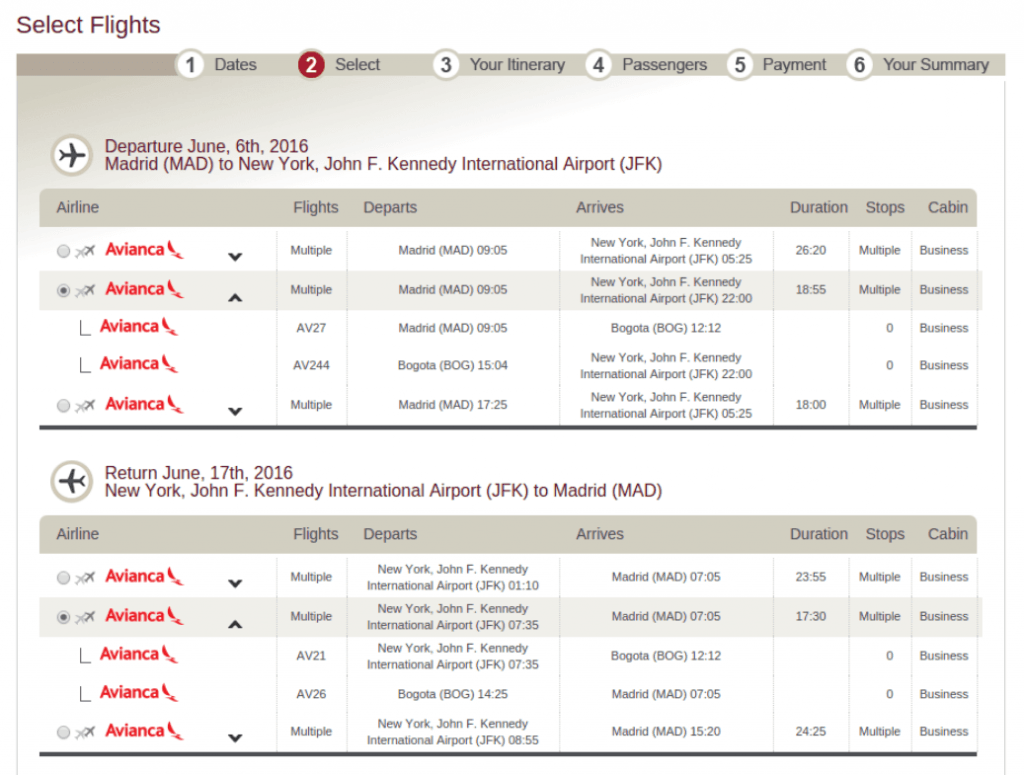Click connecting-flights icon in 17:30 return row

[x=85, y=616]
